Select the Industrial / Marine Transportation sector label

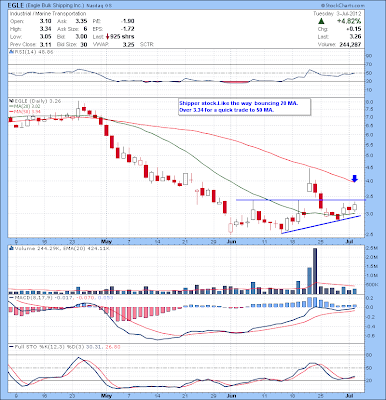tap(48, 14)
